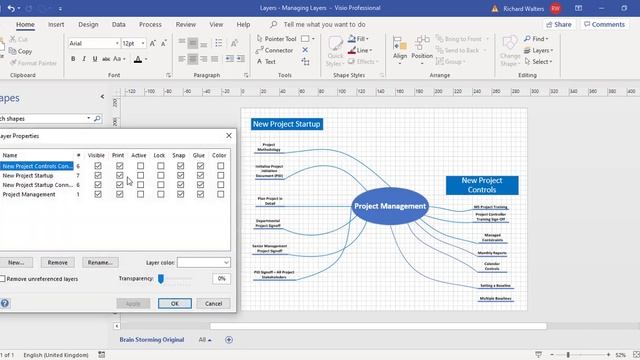Open Quick Styles gallery
640x360 pixels.
[335, 52]
